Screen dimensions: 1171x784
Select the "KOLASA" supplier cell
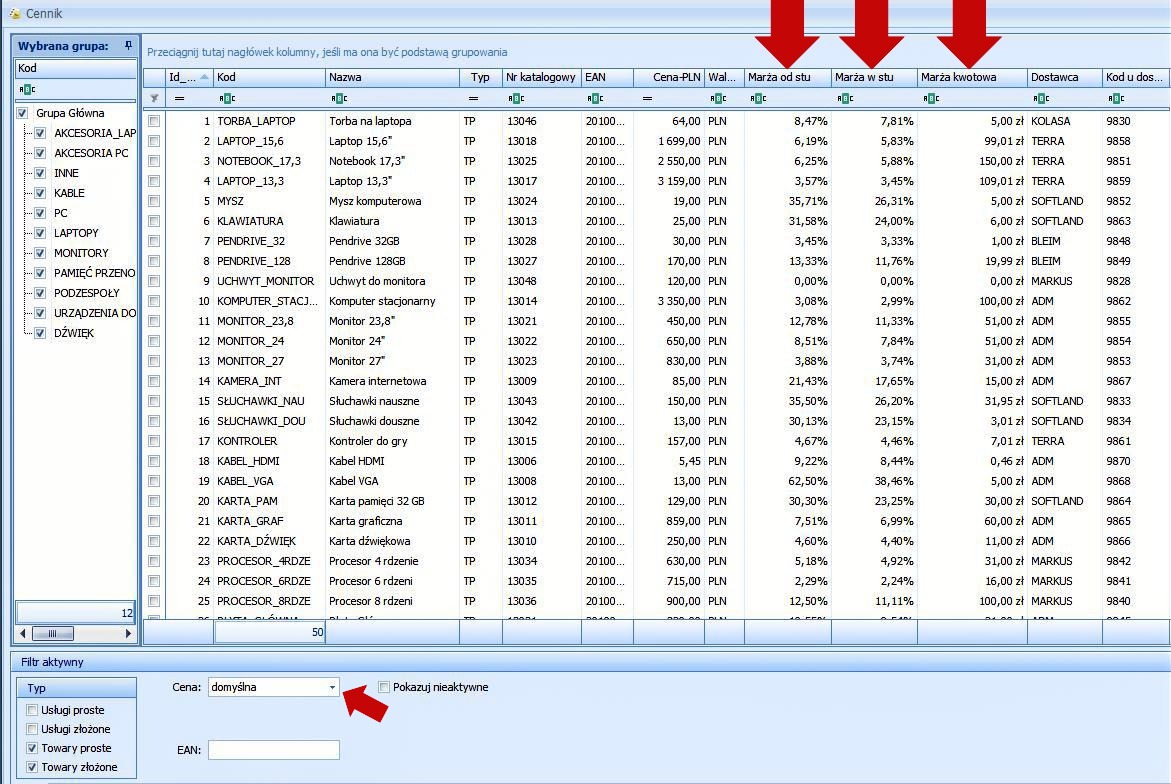pyautogui.click(x=1065, y=121)
